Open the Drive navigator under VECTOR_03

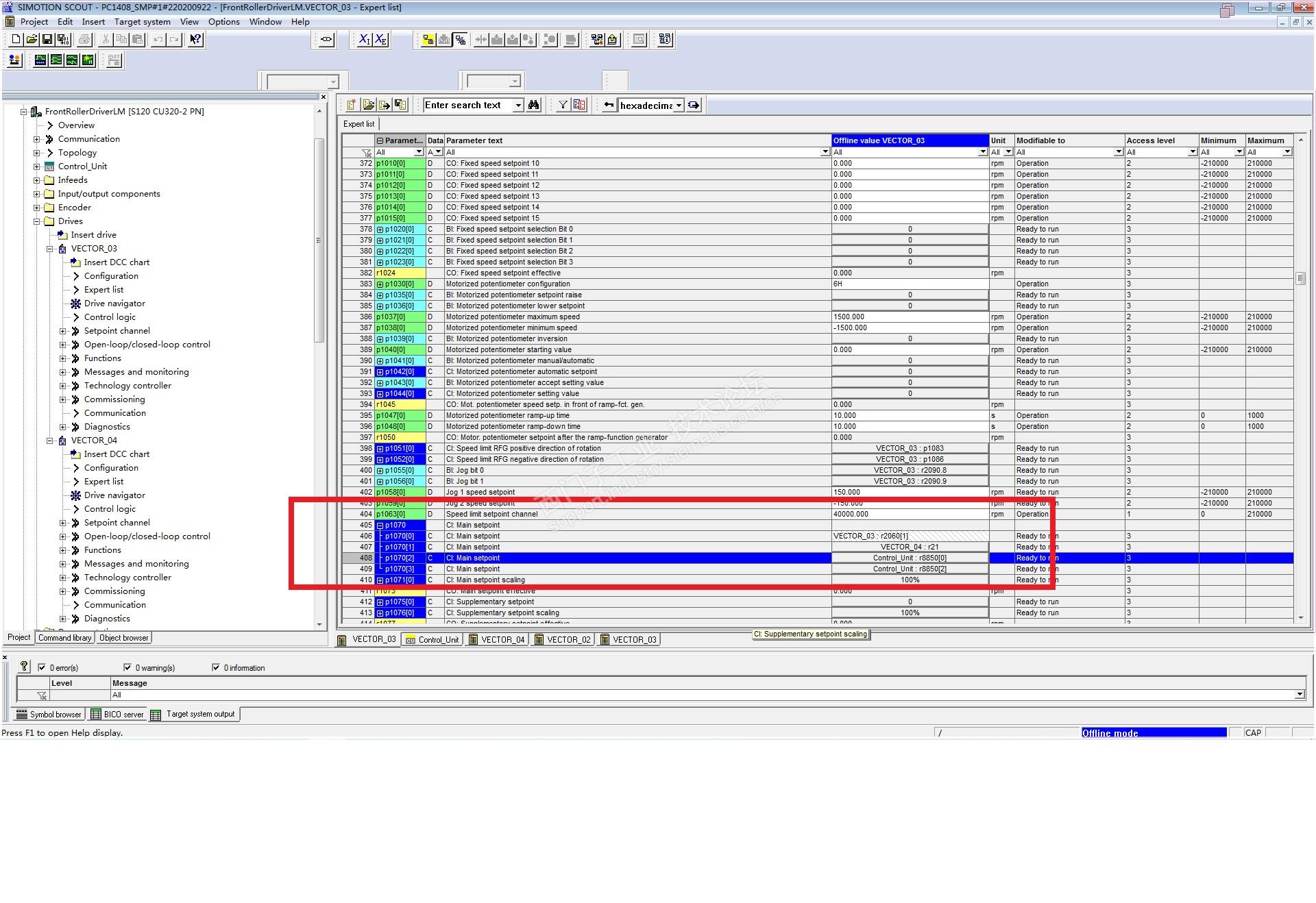coord(114,304)
